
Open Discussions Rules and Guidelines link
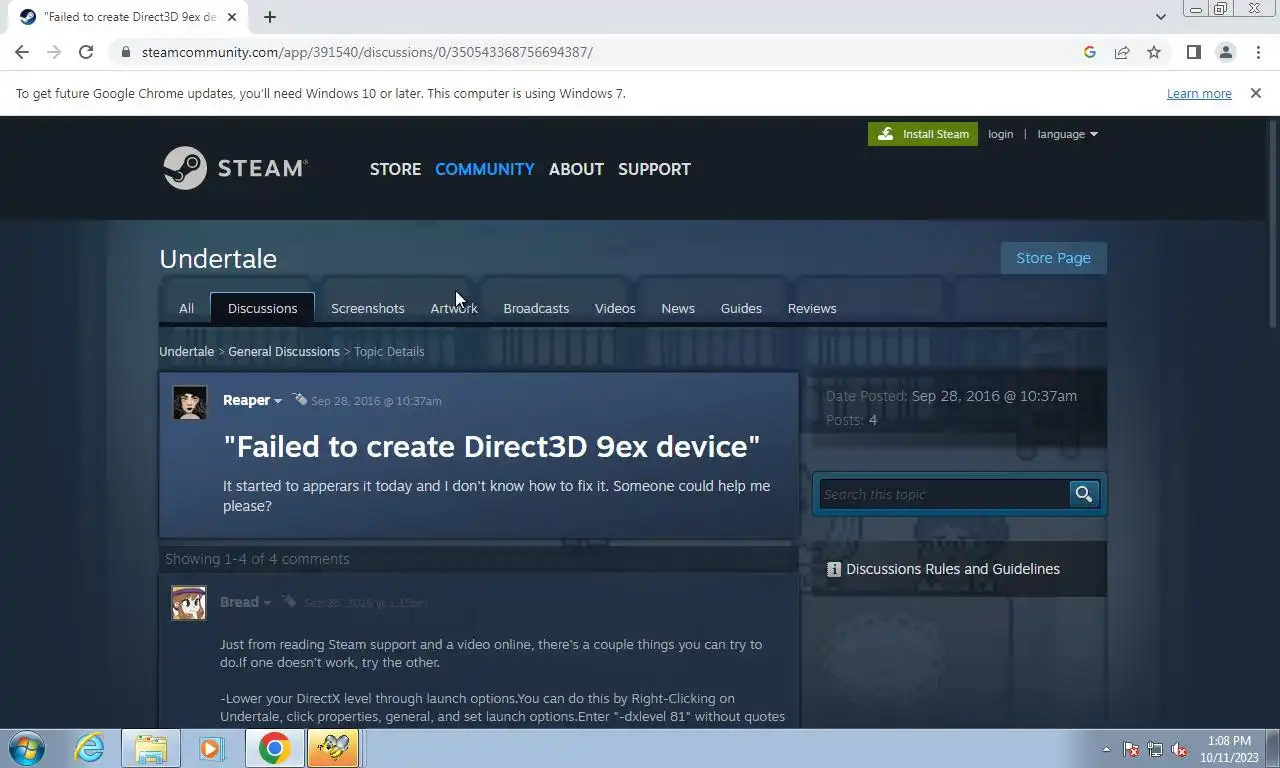coord(953,569)
